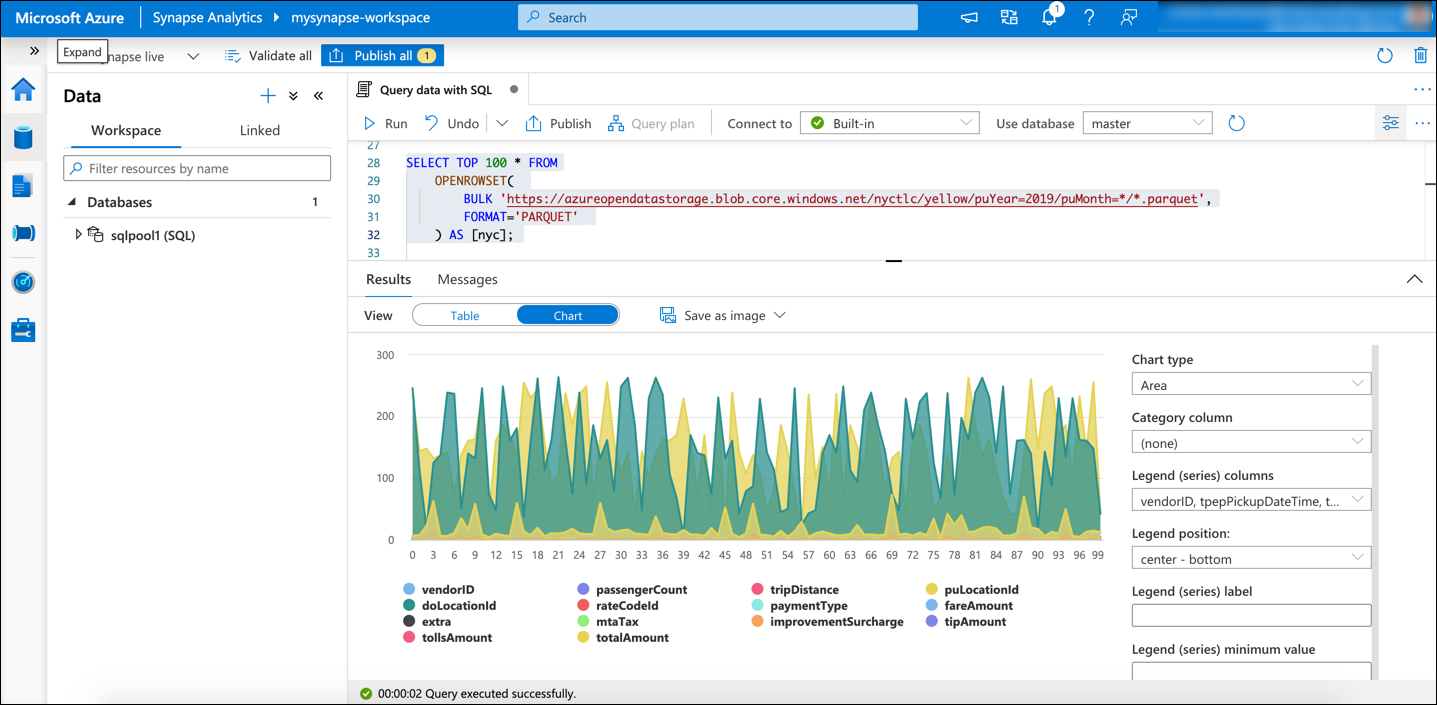
Task: Expand the sqlpool1 (SQL) tree node
Action: point(79,235)
